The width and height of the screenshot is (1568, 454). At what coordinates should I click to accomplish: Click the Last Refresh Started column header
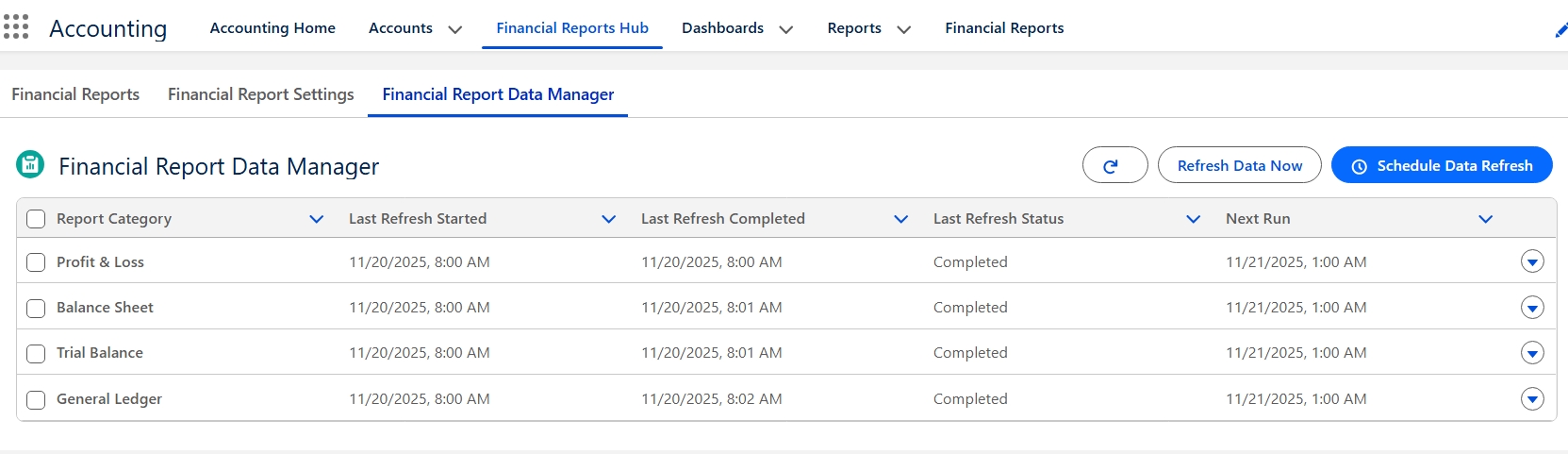click(418, 219)
